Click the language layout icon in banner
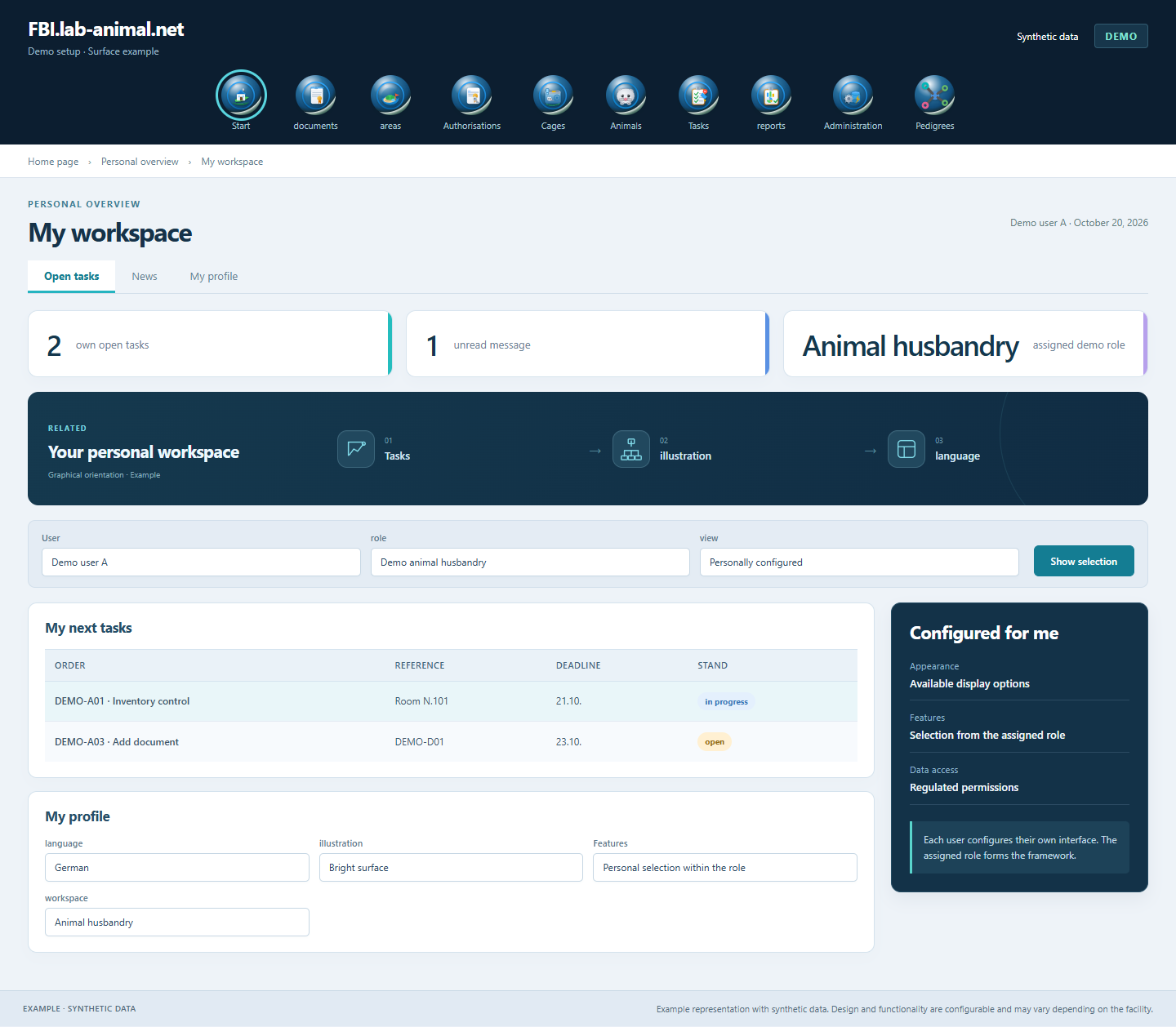The image size is (1176, 1027). tap(906, 449)
